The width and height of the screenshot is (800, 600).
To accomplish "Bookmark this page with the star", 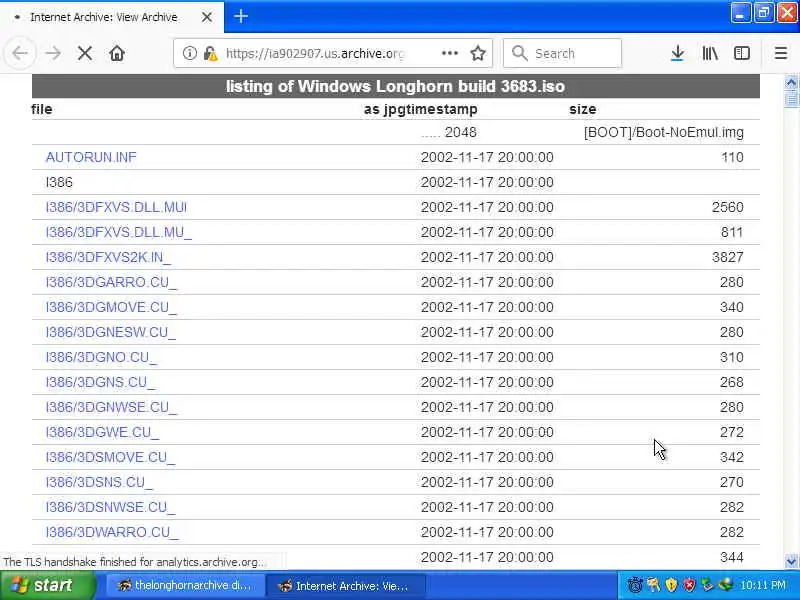I will [478, 53].
